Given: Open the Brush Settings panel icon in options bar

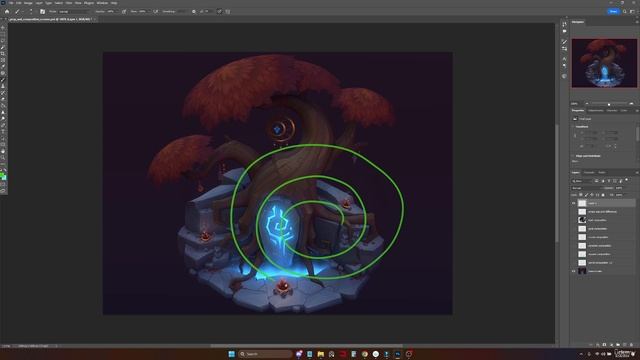Looking at the screenshot, I should point(42,11).
